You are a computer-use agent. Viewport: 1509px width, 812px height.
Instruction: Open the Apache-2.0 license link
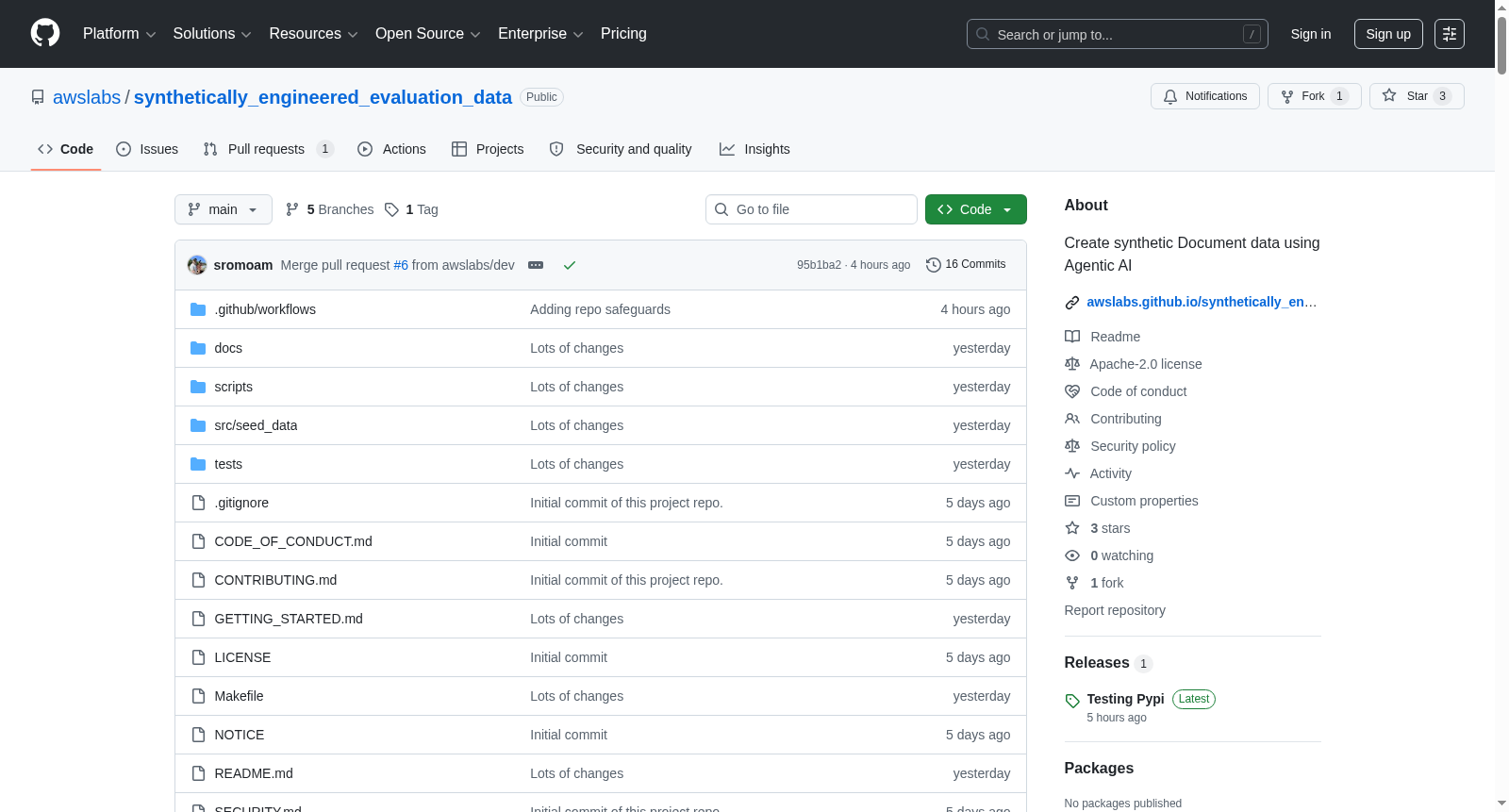tap(1146, 364)
